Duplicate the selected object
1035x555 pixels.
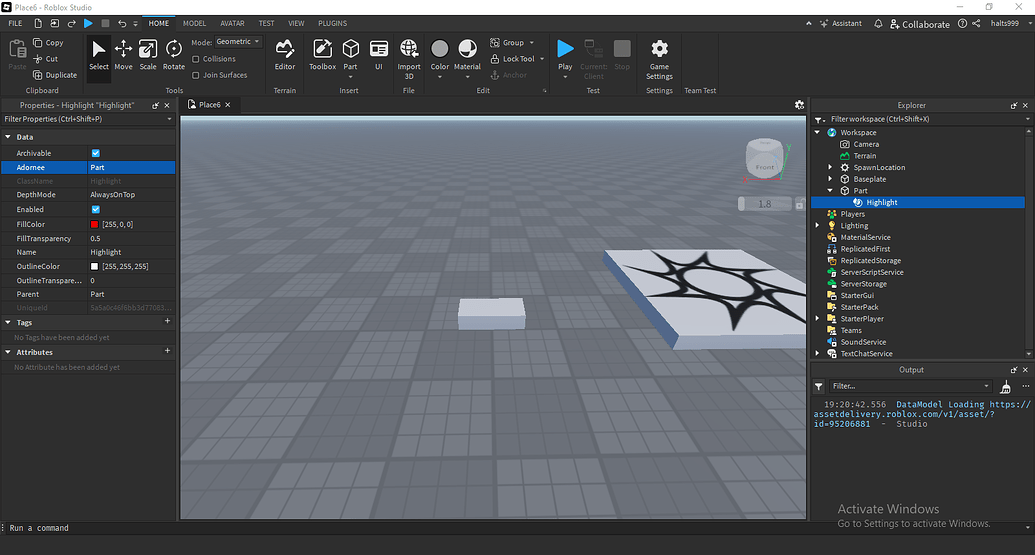pyautogui.click(x=55, y=75)
